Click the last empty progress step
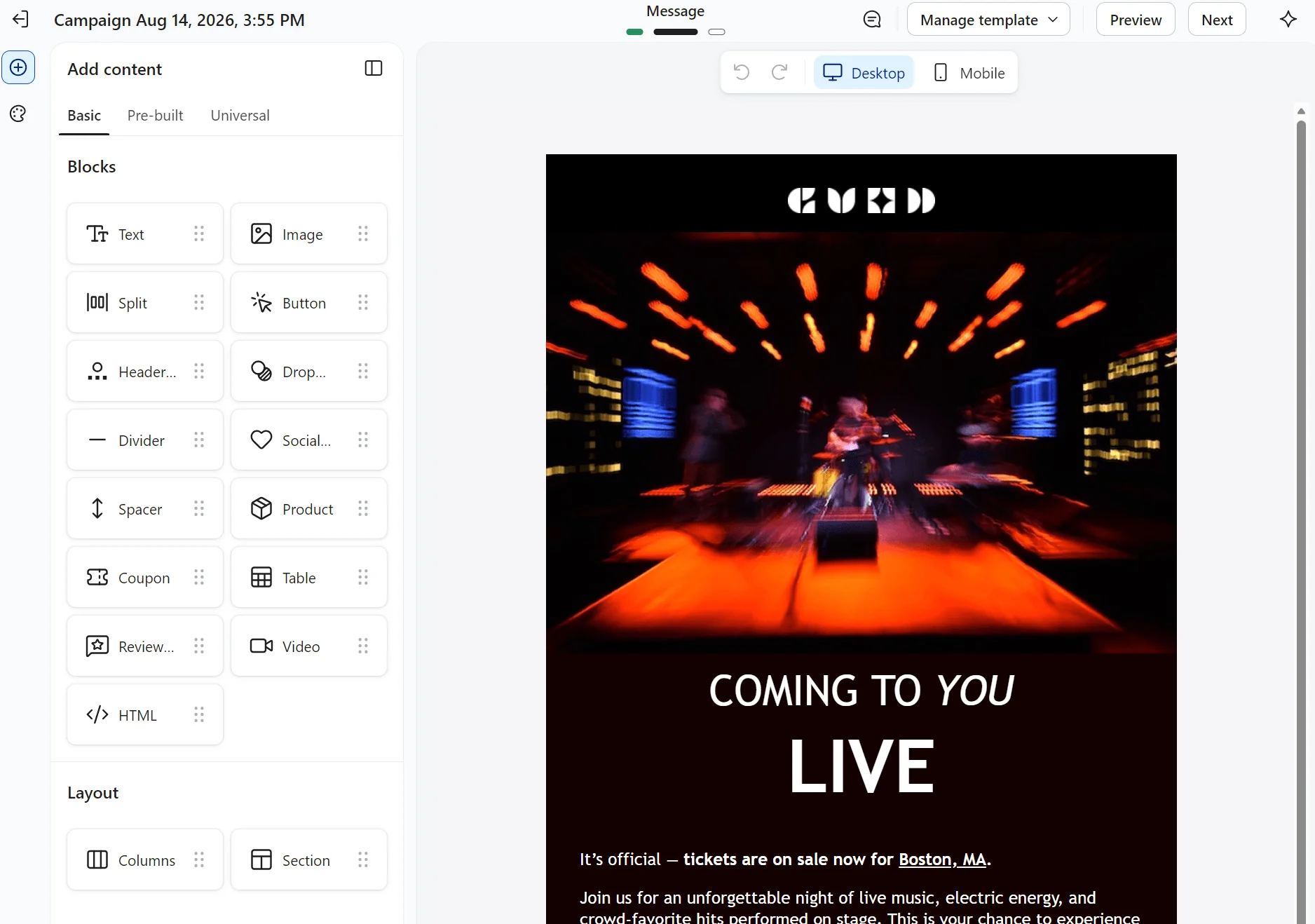This screenshot has height=924, width=1315. pyautogui.click(x=716, y=32)
